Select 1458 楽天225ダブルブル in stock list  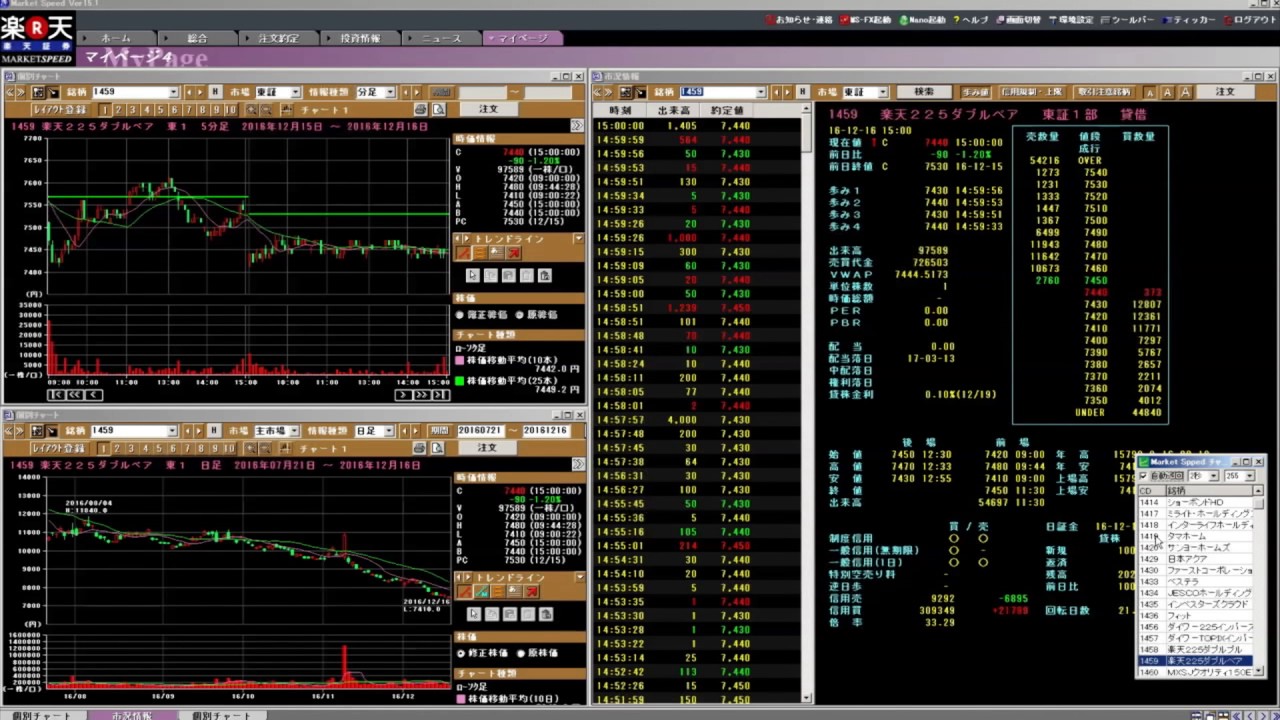pyautogui.click(x=1195, y=649)
